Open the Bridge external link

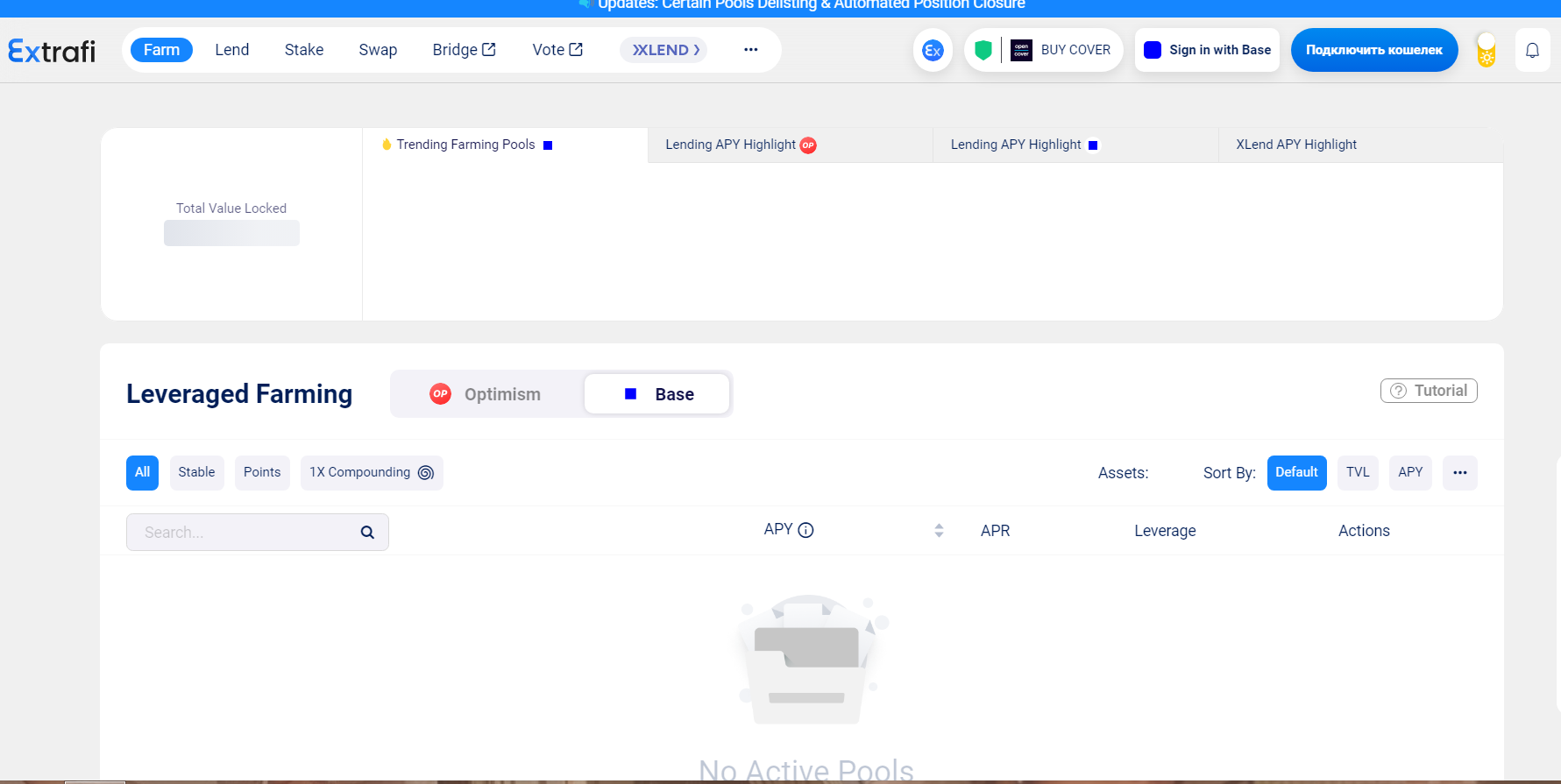point(464,50)
